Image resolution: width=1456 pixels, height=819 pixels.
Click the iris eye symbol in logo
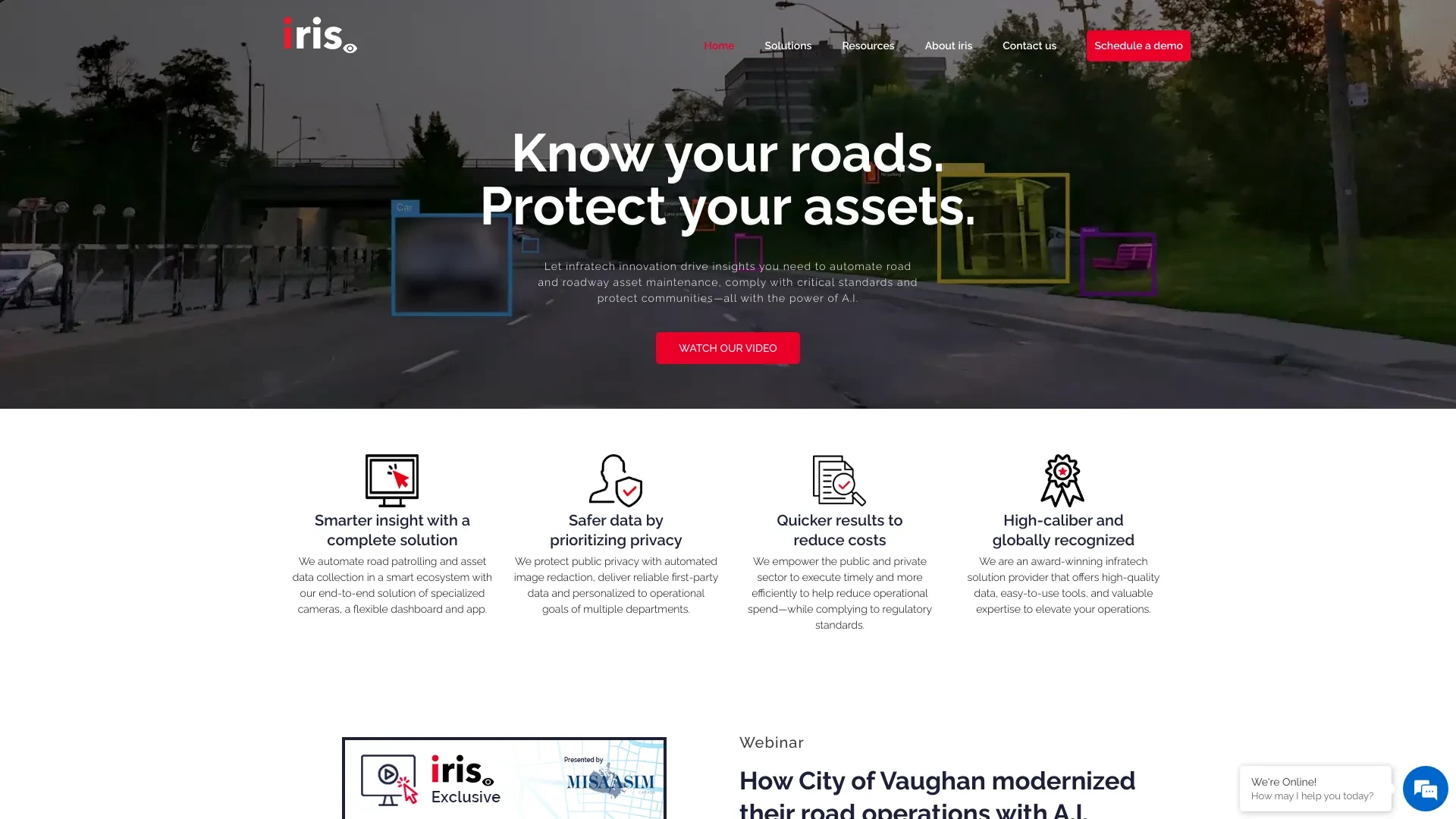coord(349,47)
